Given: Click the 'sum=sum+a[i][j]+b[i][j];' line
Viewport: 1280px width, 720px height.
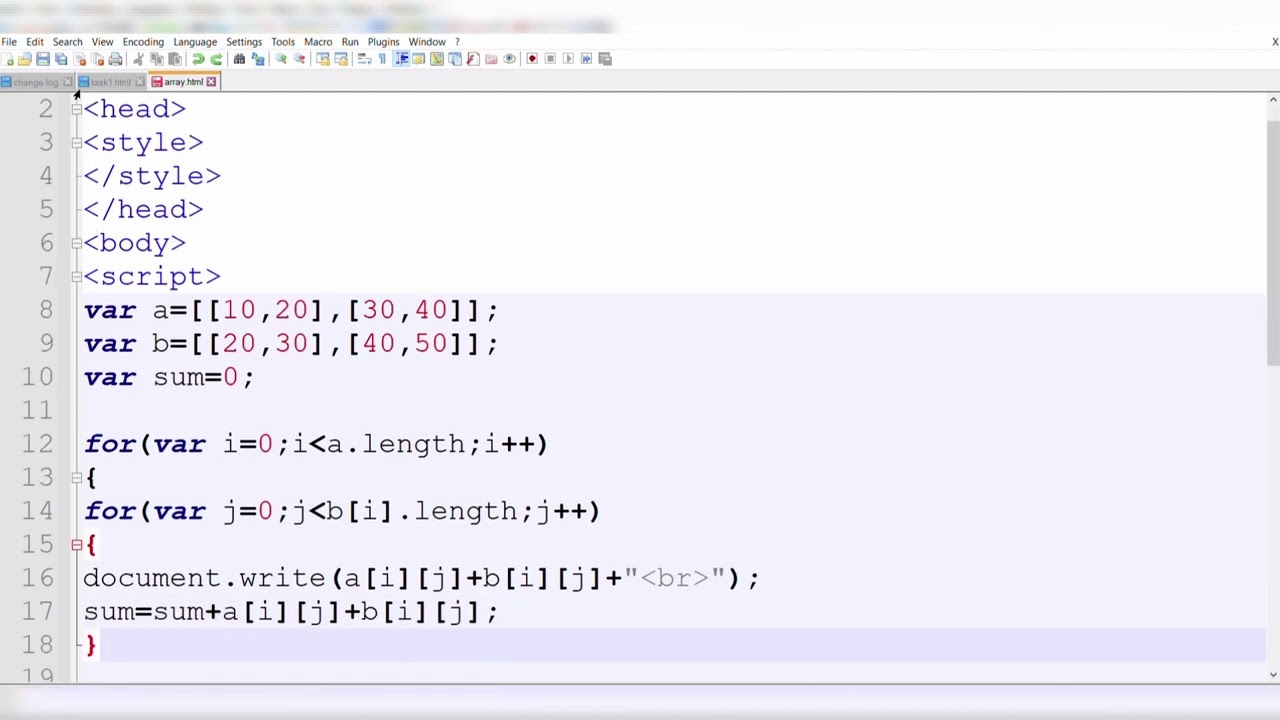Looking at the screenshot, I should pyautogui.click(x=291, y=612).
